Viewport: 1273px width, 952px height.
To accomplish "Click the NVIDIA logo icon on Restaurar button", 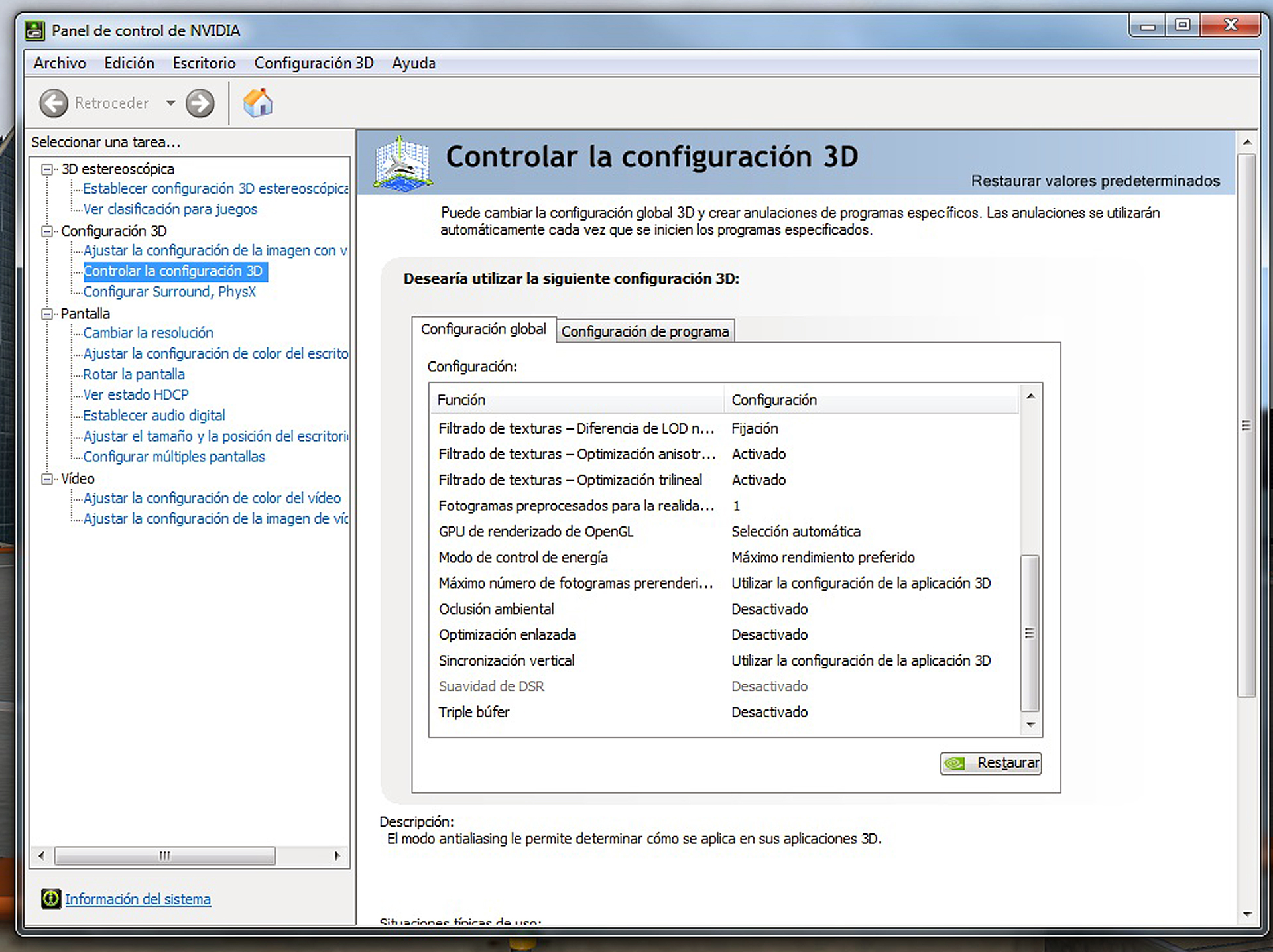I will (x=955, y=763).
